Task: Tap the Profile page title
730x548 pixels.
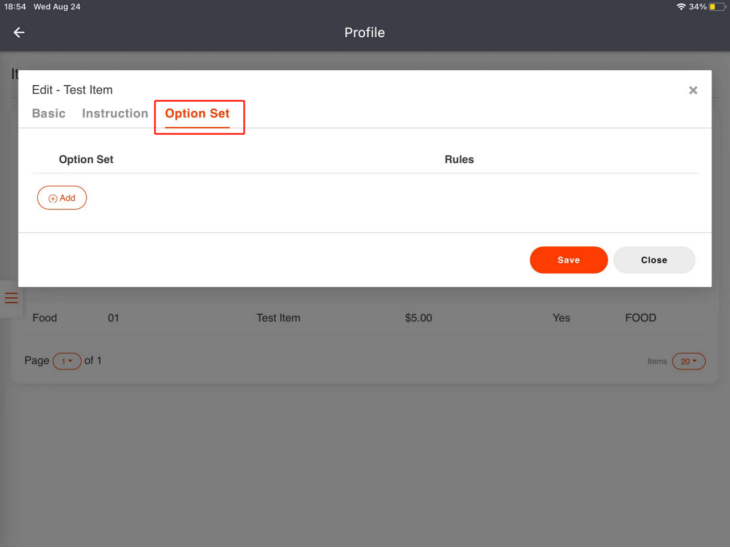Action: tap(364, 33)
